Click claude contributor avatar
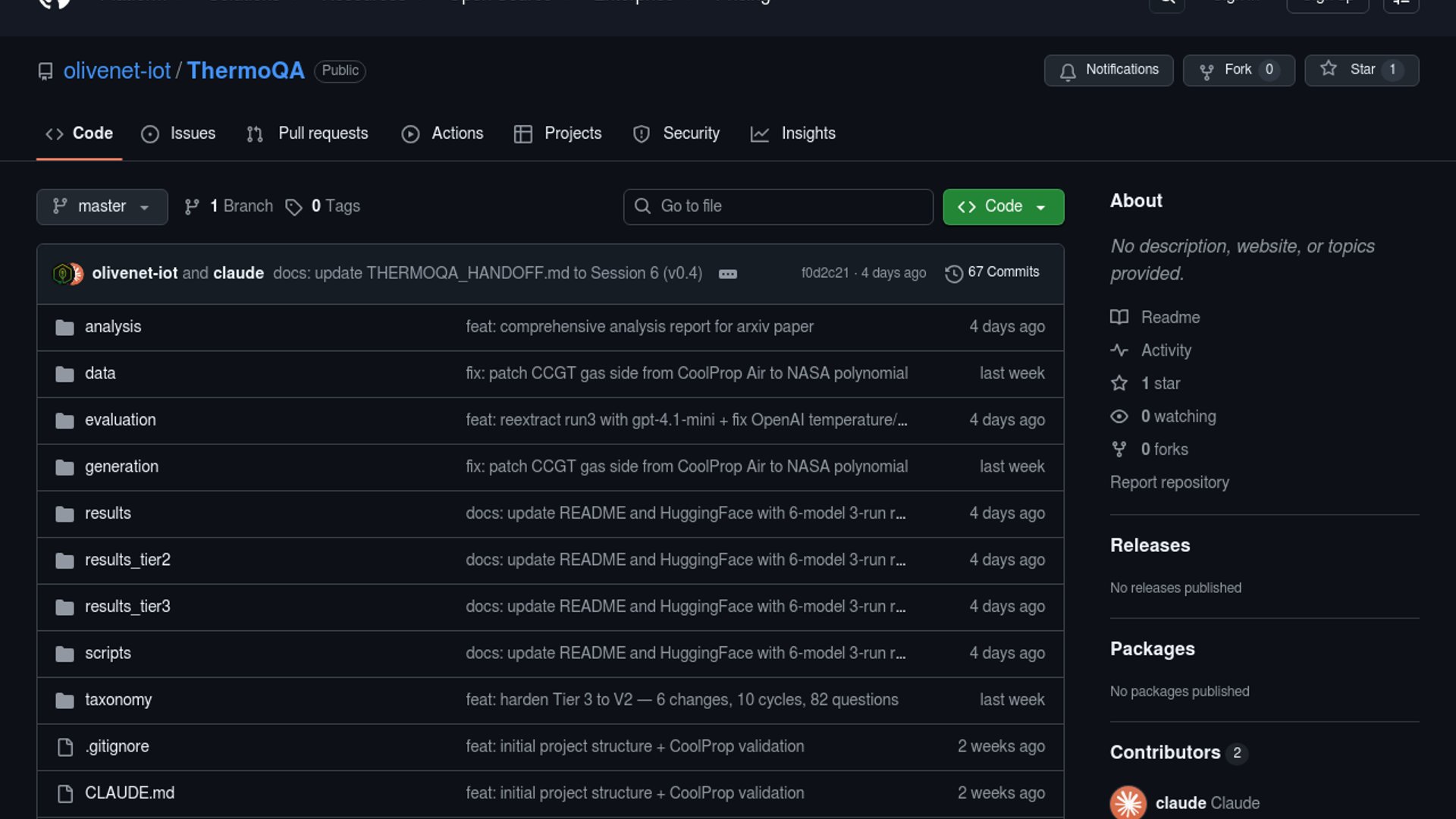 point(1128,802)
